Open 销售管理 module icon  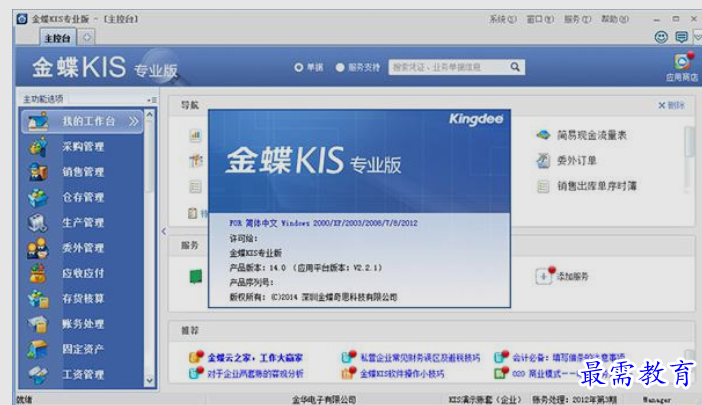[38, 172]
